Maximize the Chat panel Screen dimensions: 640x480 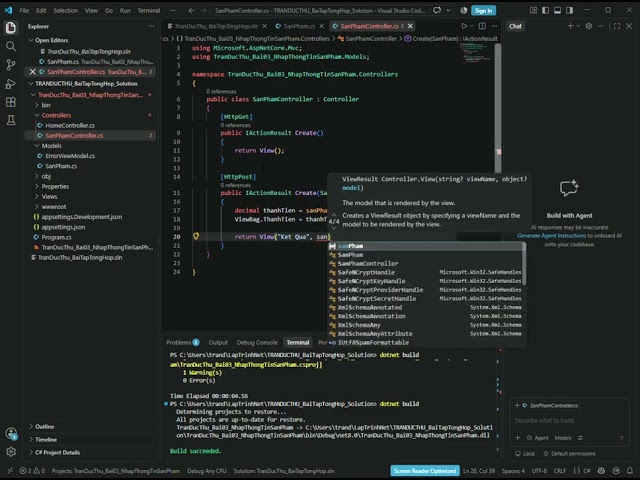617,26
